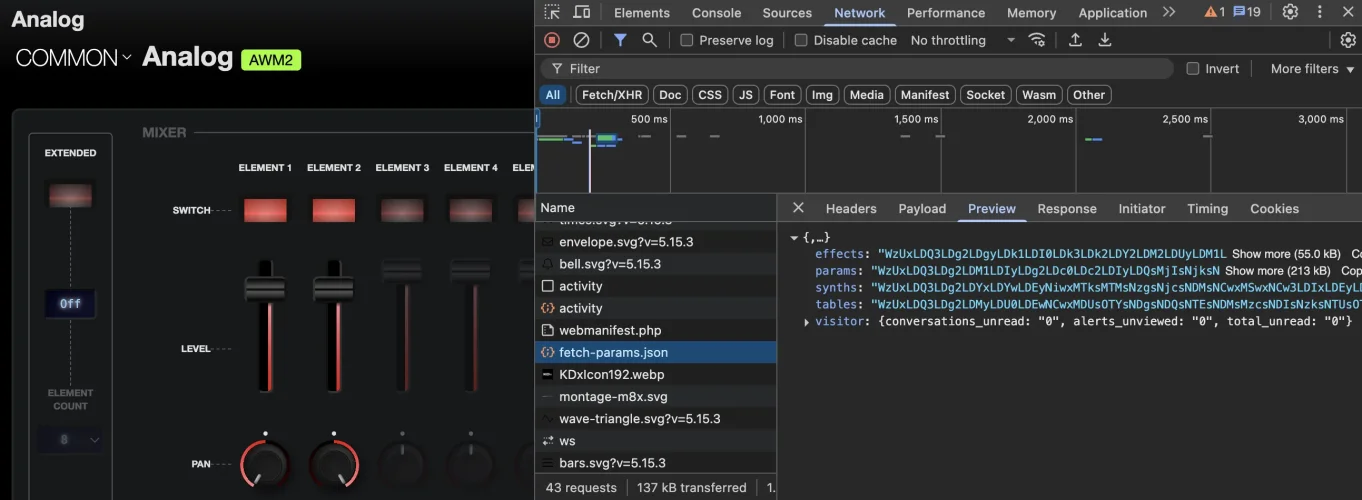Expand the visitor object in preview

(x=807, y=321)
